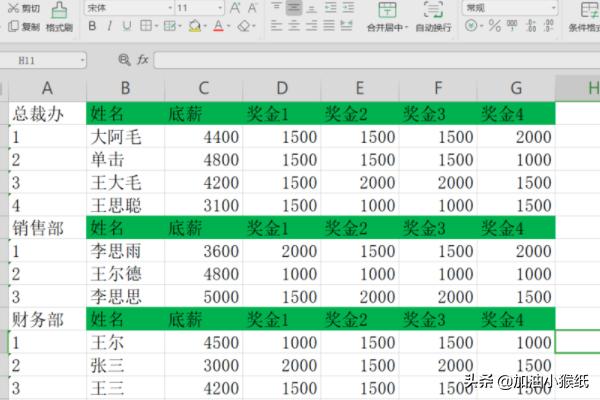
Task: Apply percent style format
Action: (494, 26)
